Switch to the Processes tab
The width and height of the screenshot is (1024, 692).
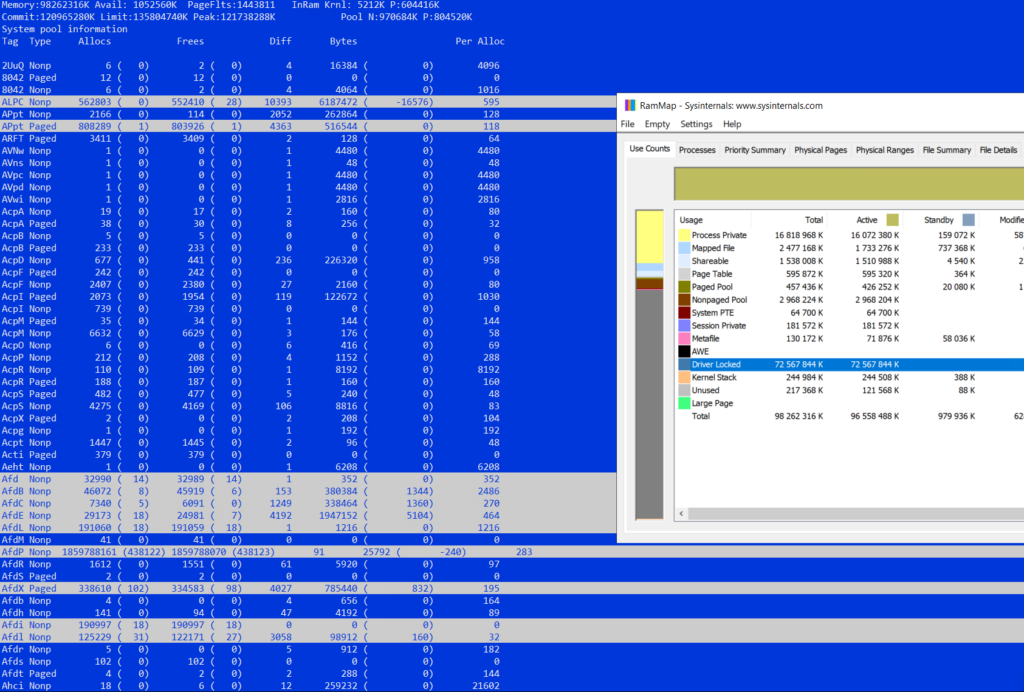pyautogui.click(x=697, y=150)
